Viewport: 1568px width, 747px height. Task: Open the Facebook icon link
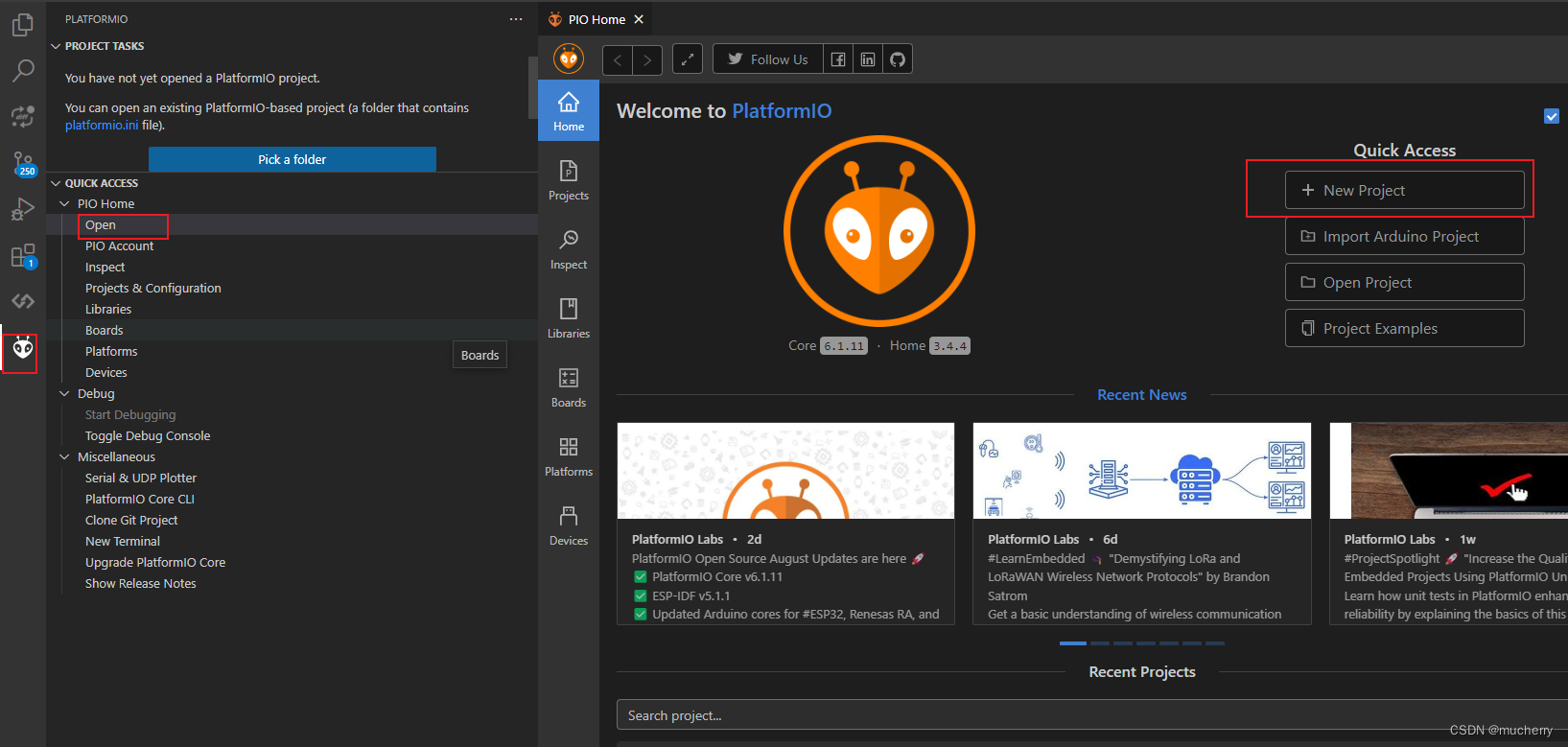838,59
